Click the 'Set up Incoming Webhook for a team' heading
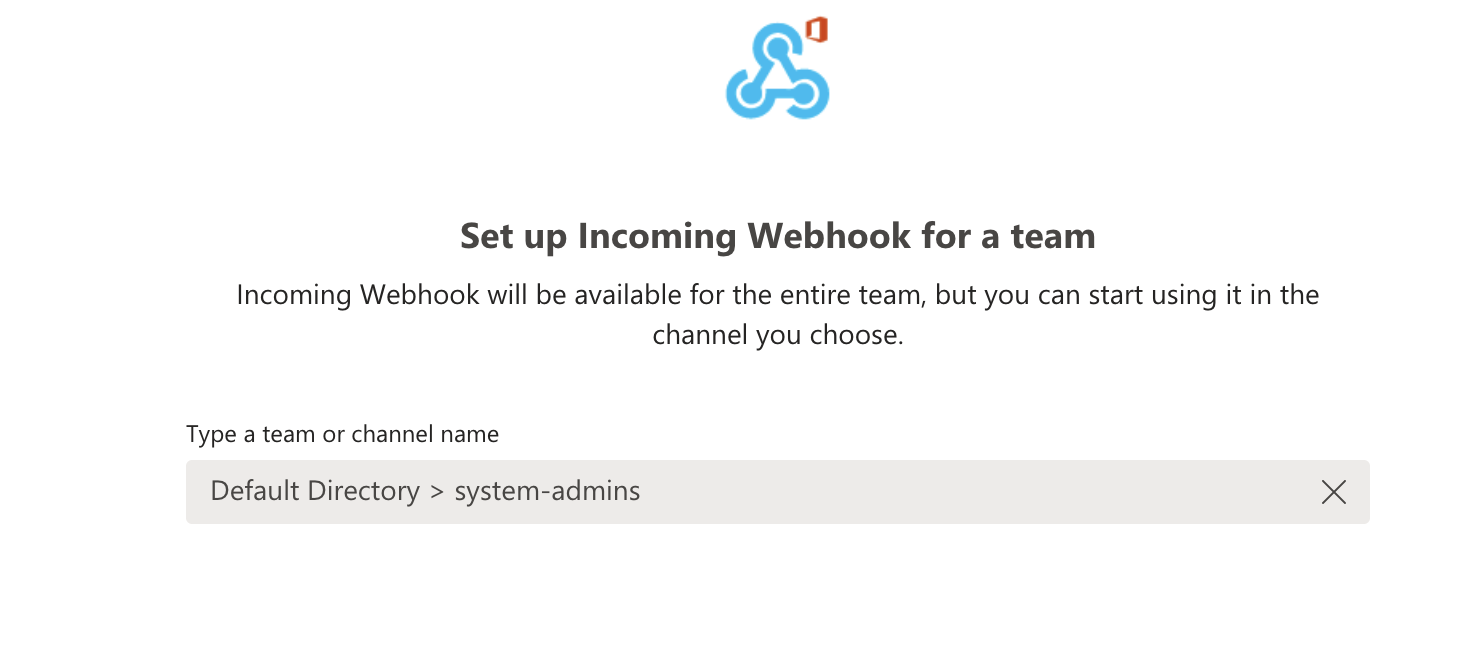The height and width of the screenshot is (656, 1484). pos(777,237)
